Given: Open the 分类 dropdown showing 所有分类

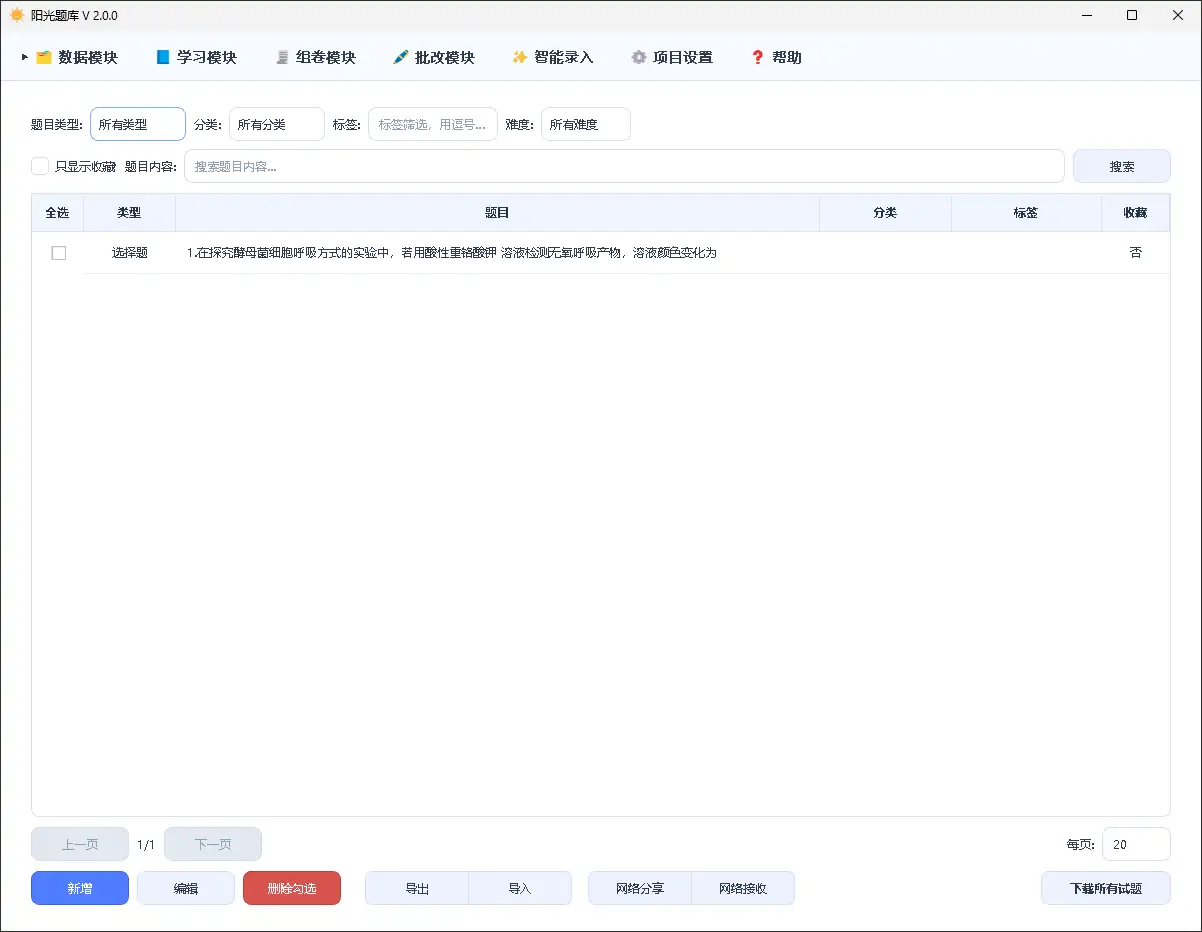Looking at the screenshot, I should (x=277, y=124).
